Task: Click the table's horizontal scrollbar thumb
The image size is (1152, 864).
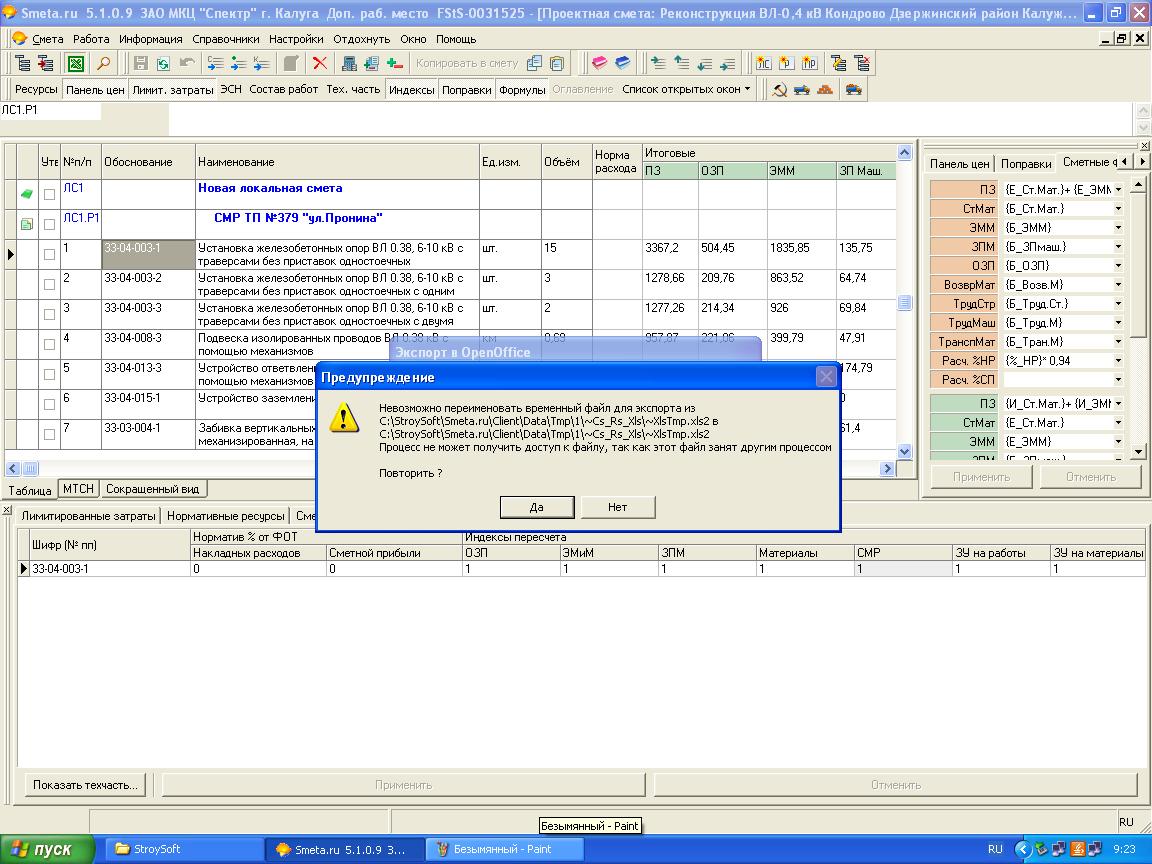Action: coord(30,468)
